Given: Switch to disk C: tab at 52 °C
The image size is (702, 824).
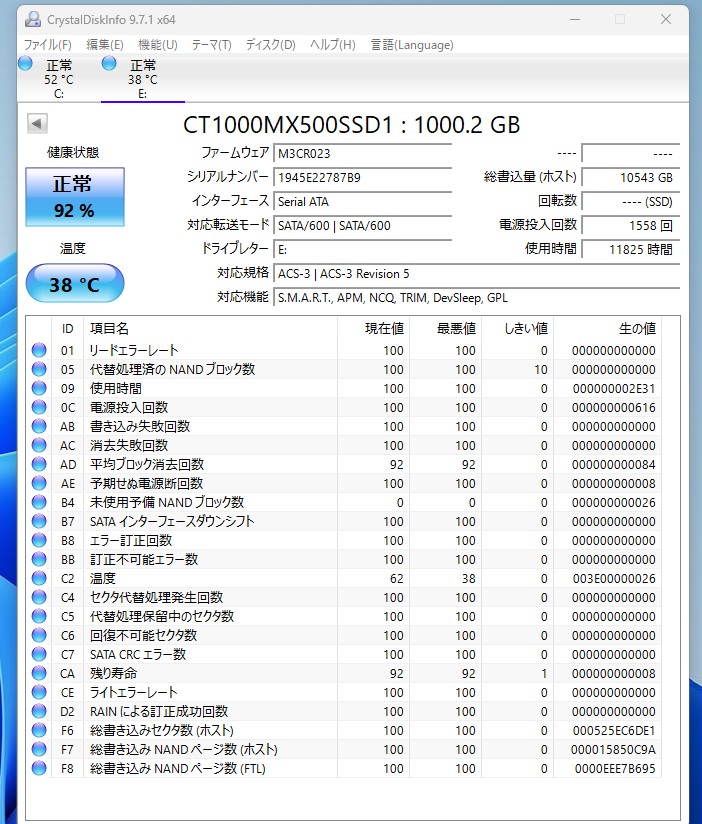Looking at the screenshot, I should (58, 79).
